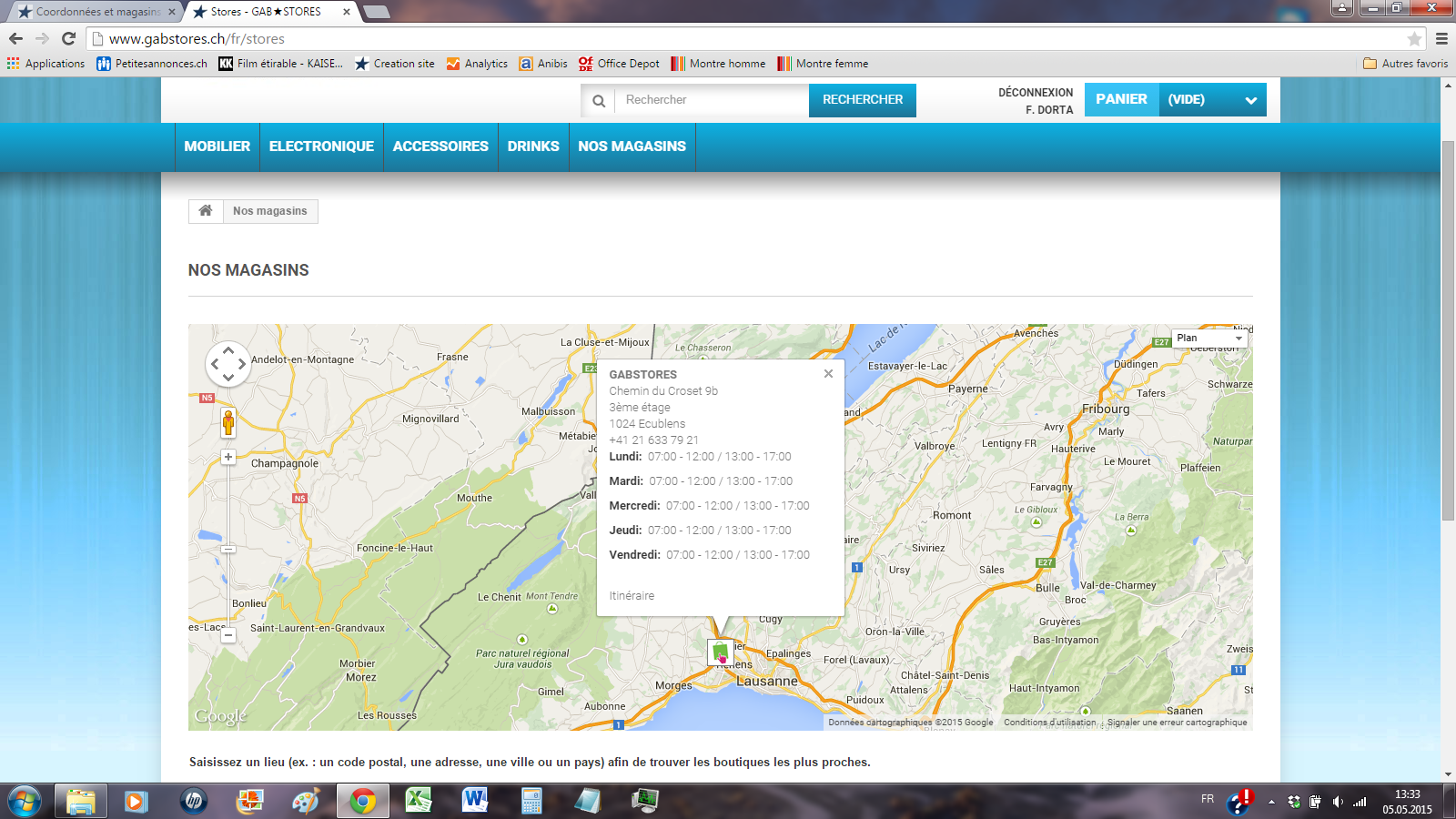1456x819 pixels.
Task: Click the green store marker on map
Action: [720, 652]
